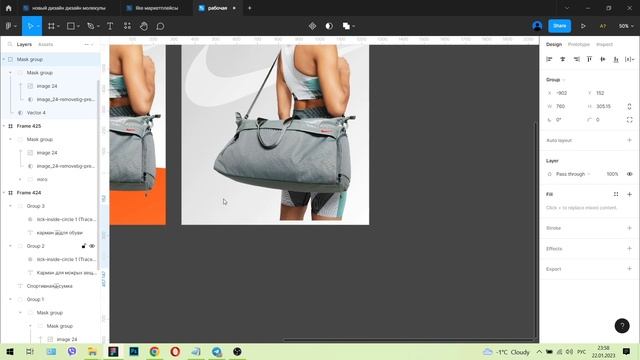Open the Pass through blend mode dropdown
The height and width of the screenshot is (360, 640).
[x=573, y=174]
